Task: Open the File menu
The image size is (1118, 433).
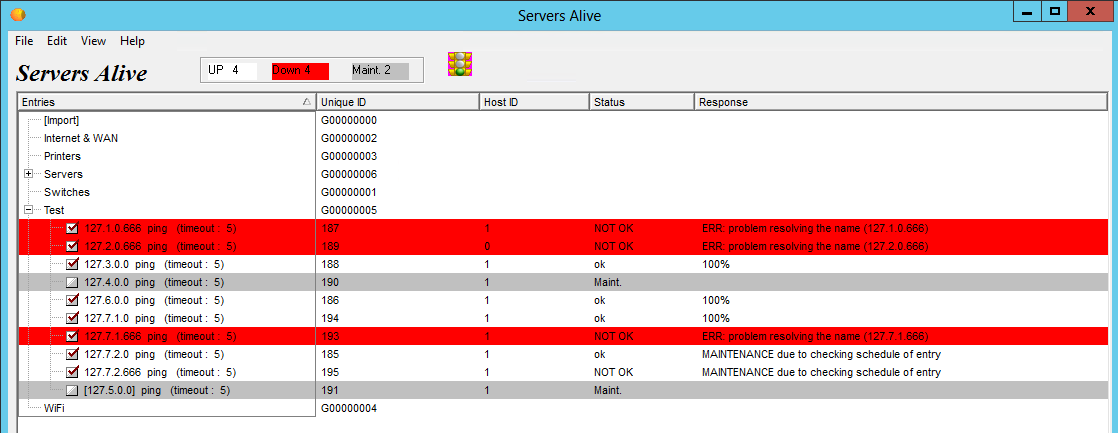Action: click(24, 41)
